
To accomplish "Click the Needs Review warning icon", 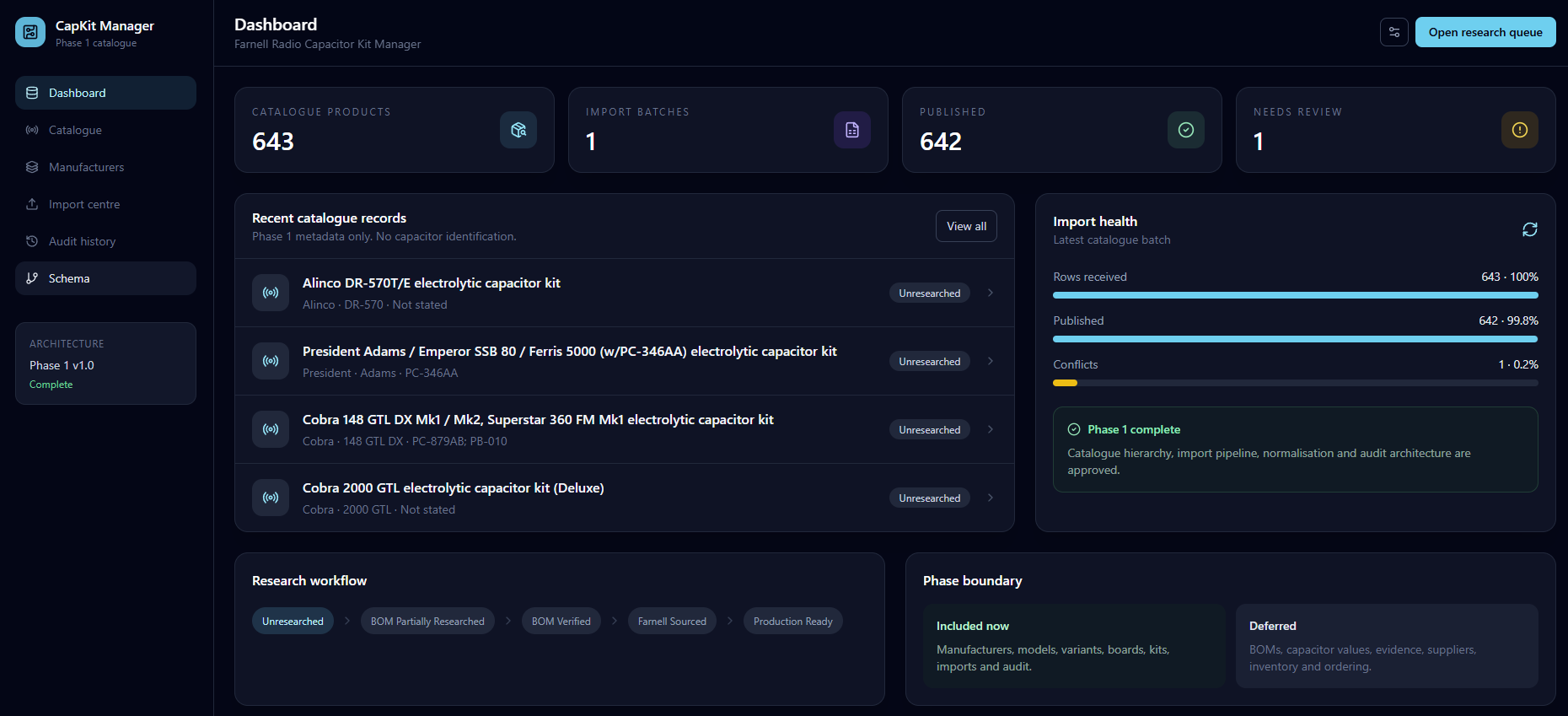I will (x=1520, y=130).
